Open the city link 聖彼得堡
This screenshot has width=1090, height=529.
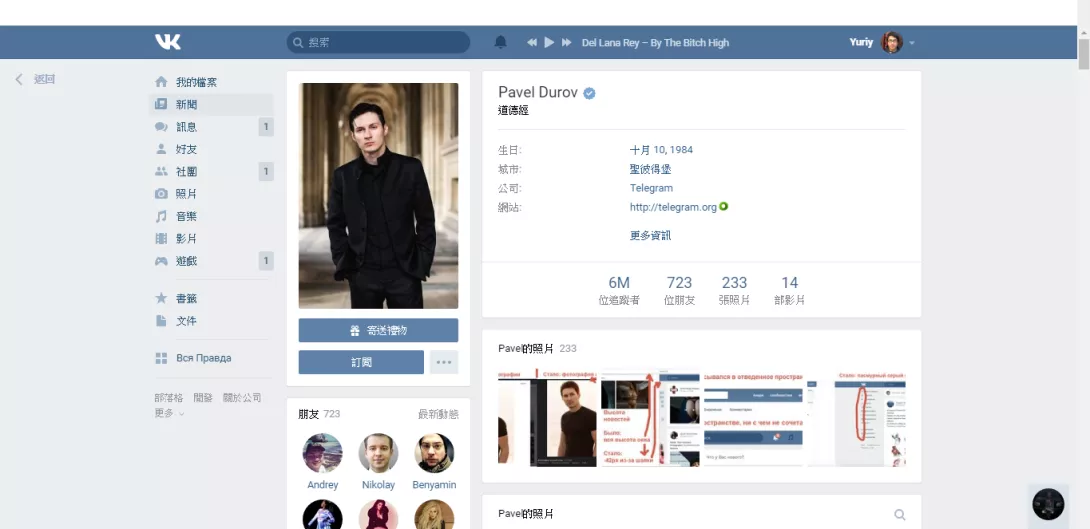pyautogui.click(x=651, y=169)
